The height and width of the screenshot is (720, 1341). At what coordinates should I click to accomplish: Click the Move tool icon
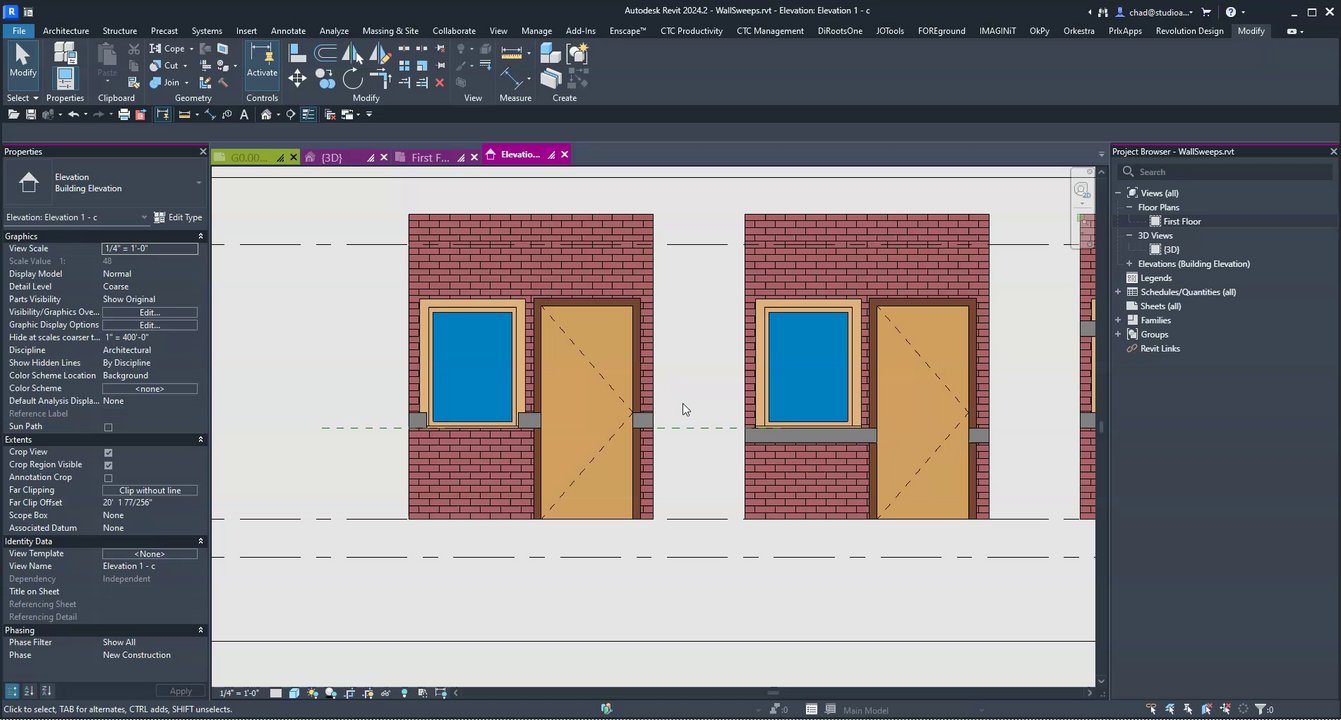tap(298, 78)
